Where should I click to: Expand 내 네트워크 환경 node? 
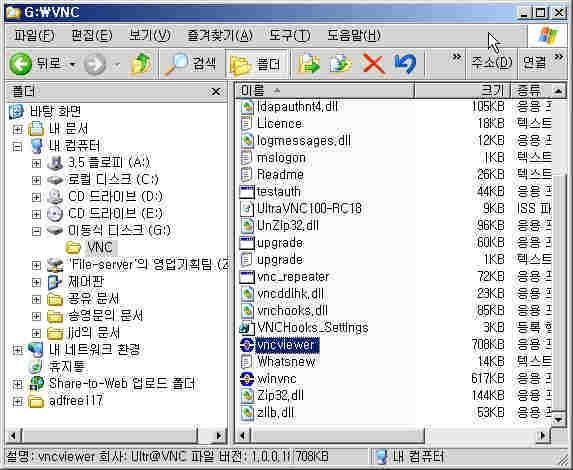click(17, 350)
